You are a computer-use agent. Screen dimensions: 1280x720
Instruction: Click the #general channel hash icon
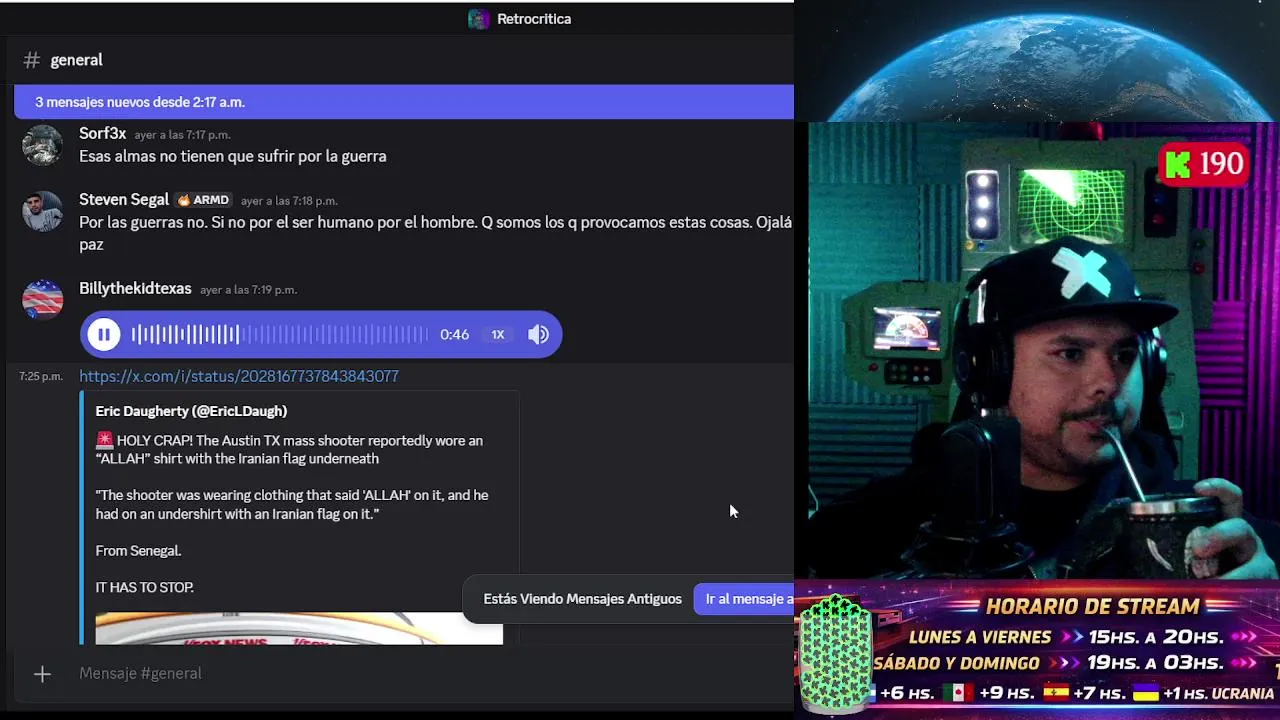32,60
